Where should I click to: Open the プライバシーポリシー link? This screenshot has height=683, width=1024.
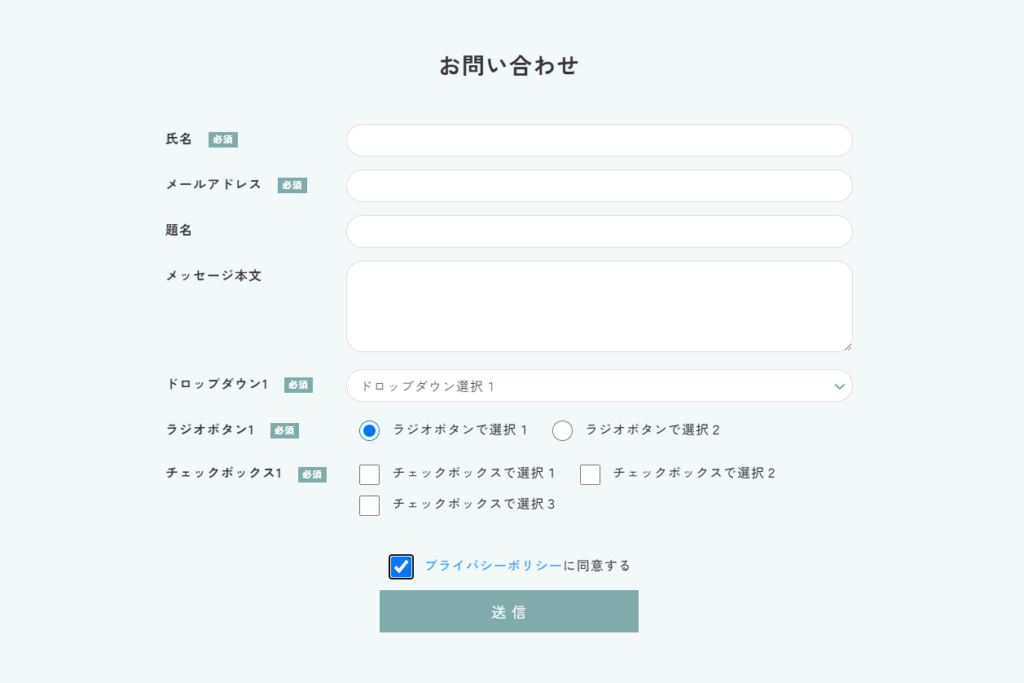[x=493, y=566]
